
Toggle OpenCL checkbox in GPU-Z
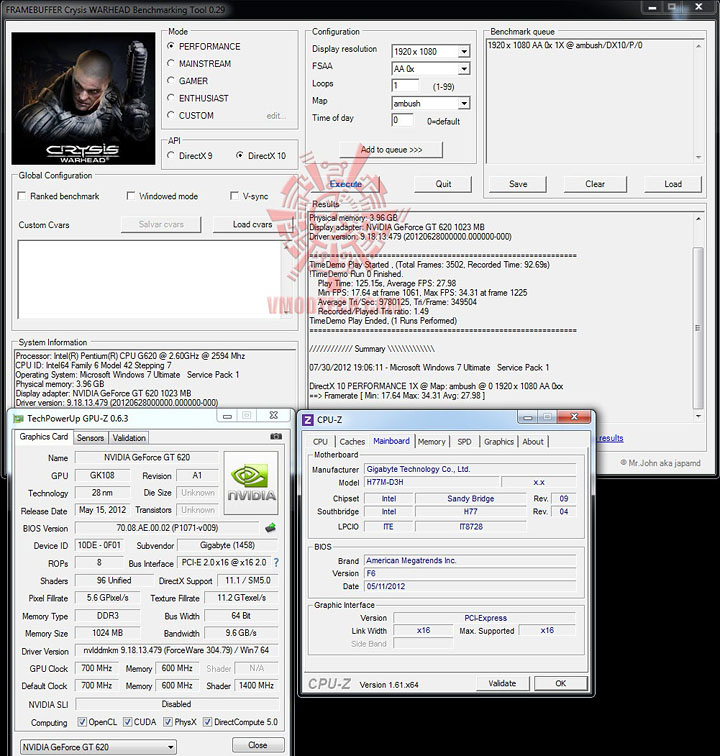(x=82, y=722)
